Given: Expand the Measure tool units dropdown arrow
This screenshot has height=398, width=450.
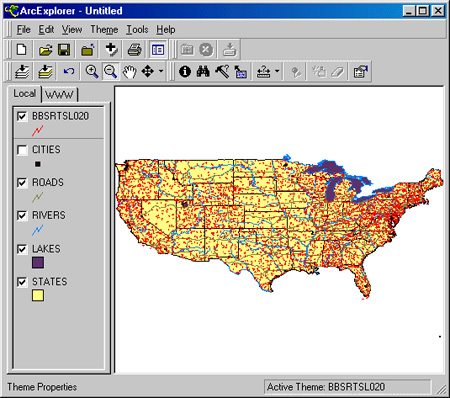Looking at the screenshot, I should pyautogui.click(x=277, y=71).
